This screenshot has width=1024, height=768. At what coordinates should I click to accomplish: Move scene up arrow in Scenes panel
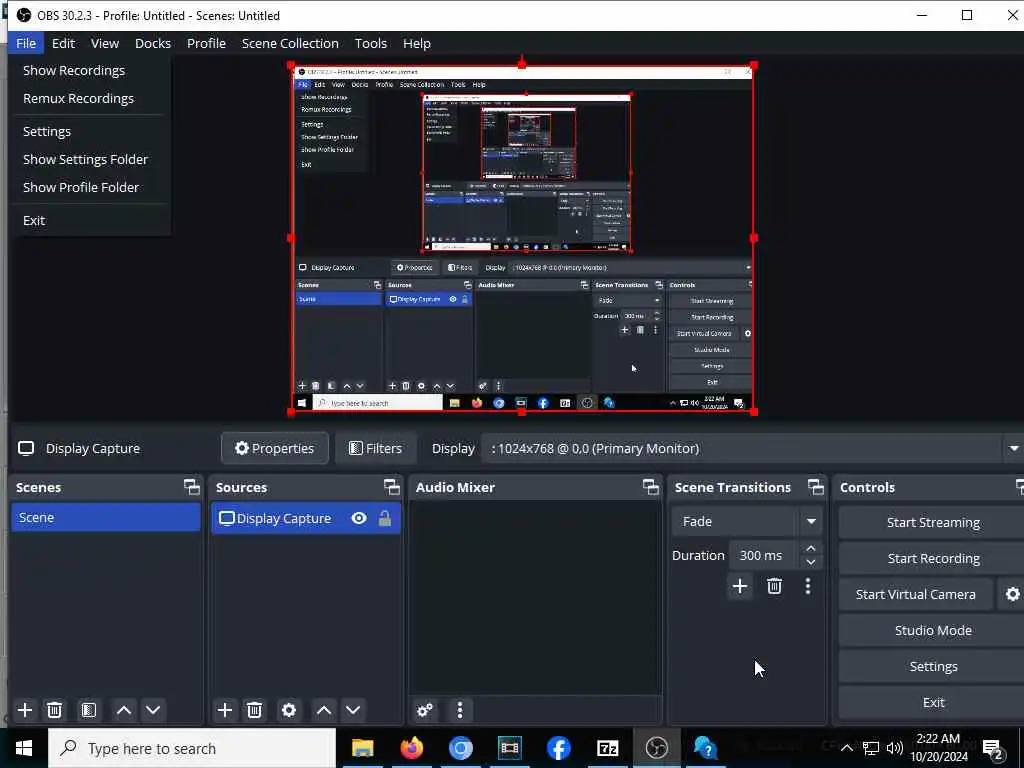click(x=123, y=710)
